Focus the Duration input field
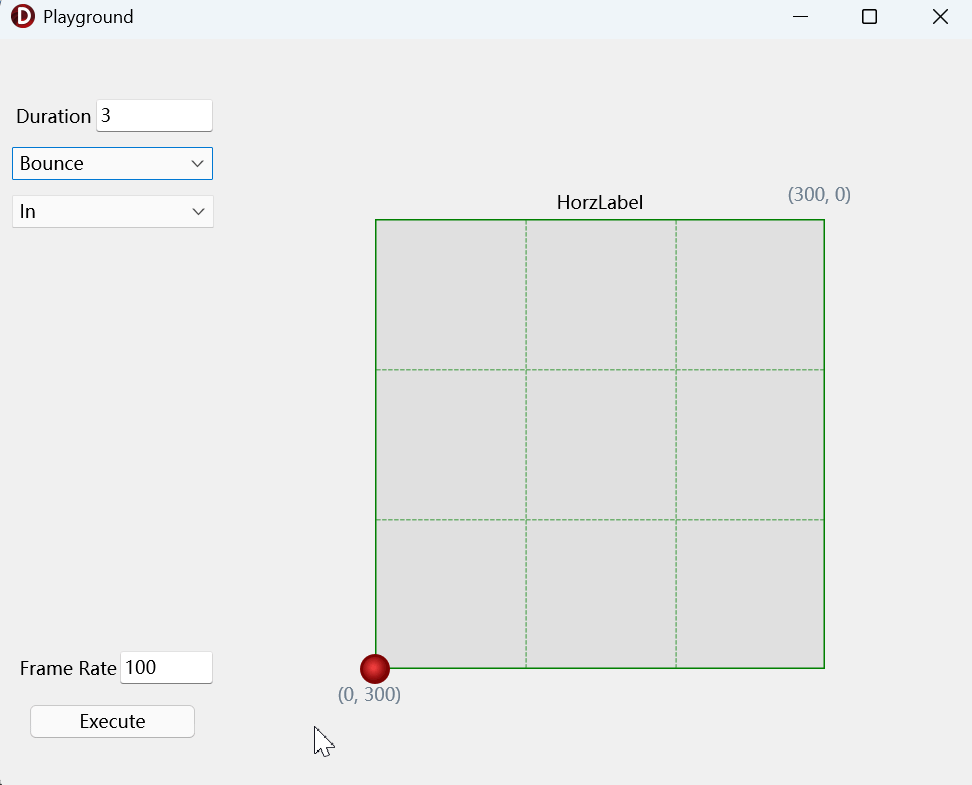This screenshot has width=972, height=785. (154, 115)
